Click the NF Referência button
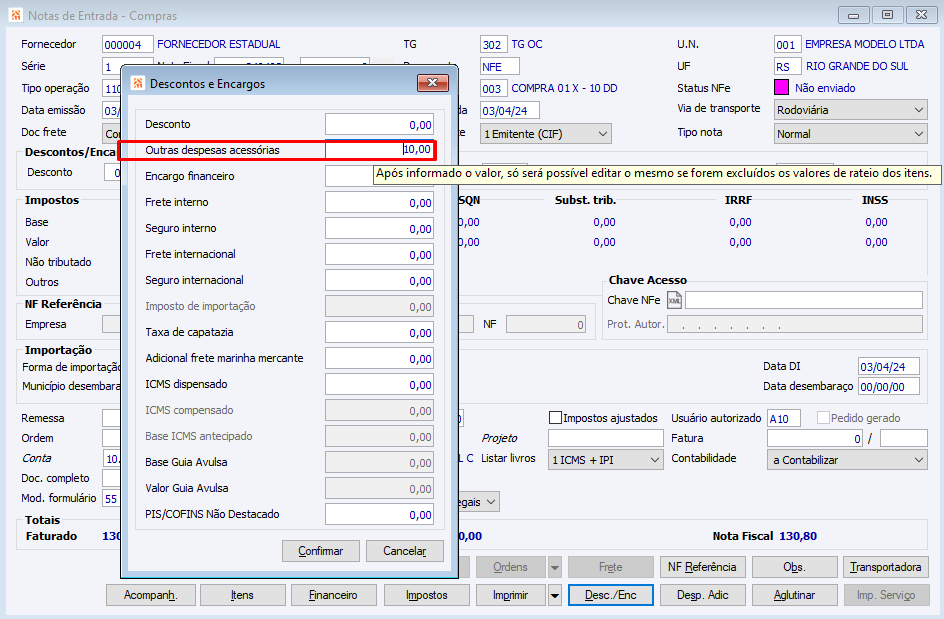 pos(703,567)
